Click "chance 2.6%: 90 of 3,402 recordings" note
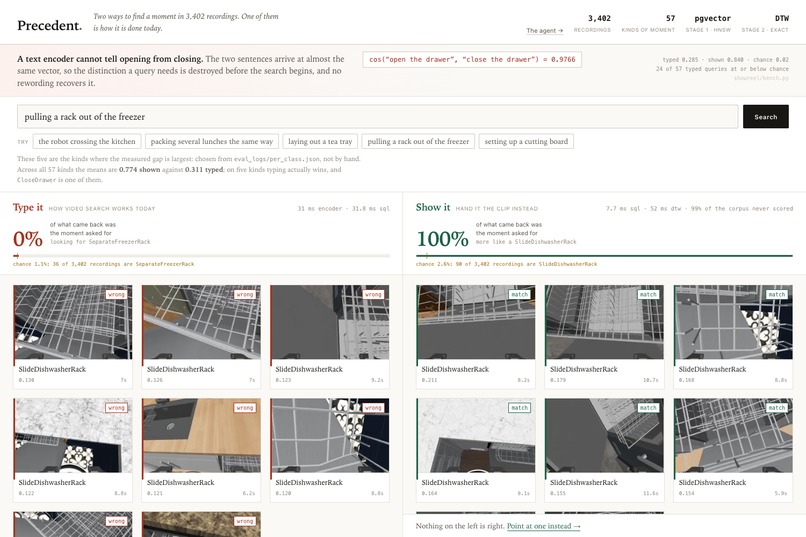Image resolution: width=806 pixels, height=537 pixels. point(506,264)
